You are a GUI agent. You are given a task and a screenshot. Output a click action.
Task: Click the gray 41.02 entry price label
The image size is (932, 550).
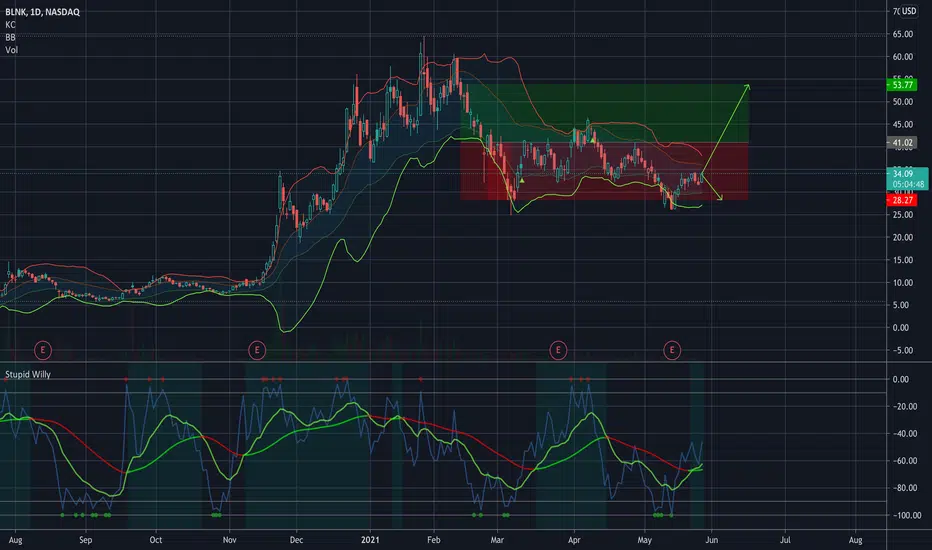[x=902, y=143]
